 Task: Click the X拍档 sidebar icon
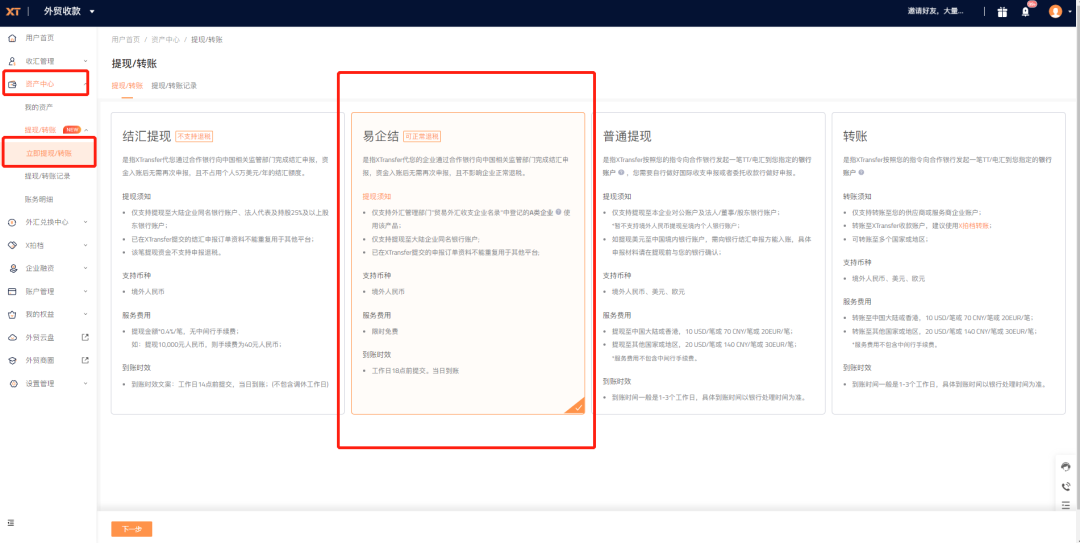click(12, 245)
